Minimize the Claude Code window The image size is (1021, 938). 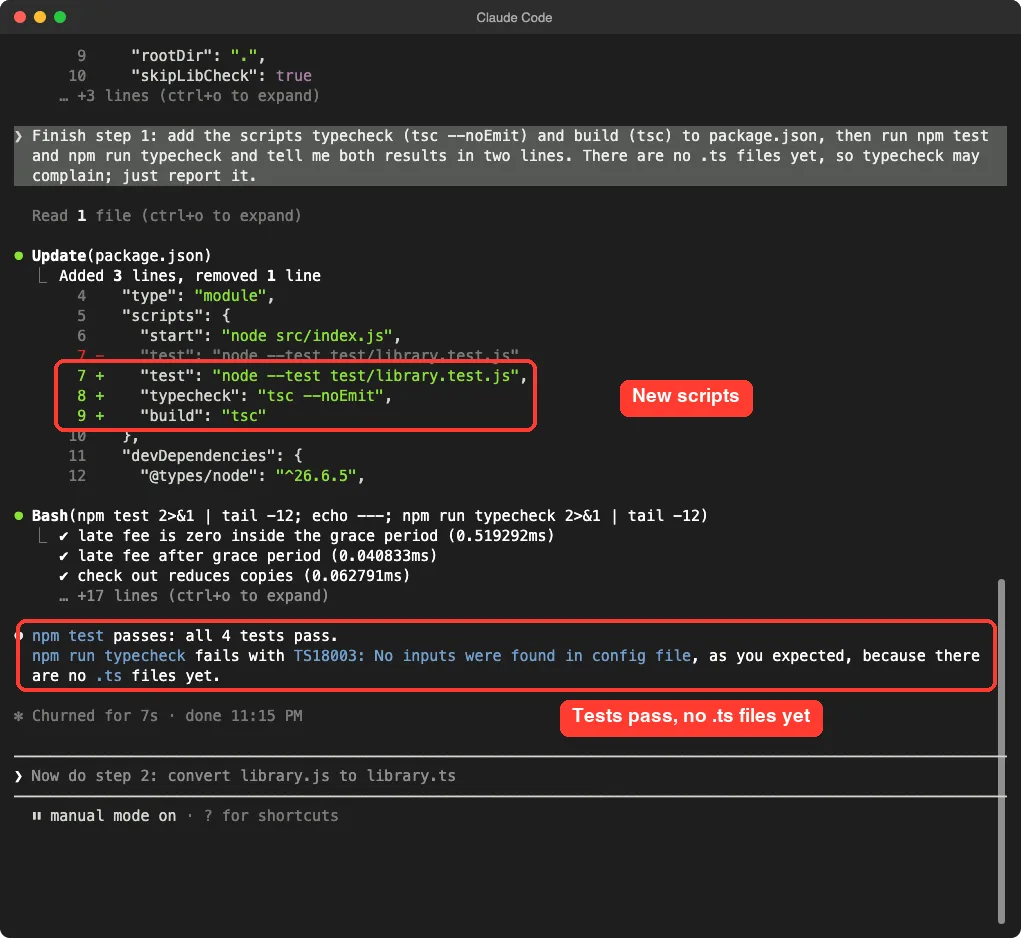tap(40, 17)
